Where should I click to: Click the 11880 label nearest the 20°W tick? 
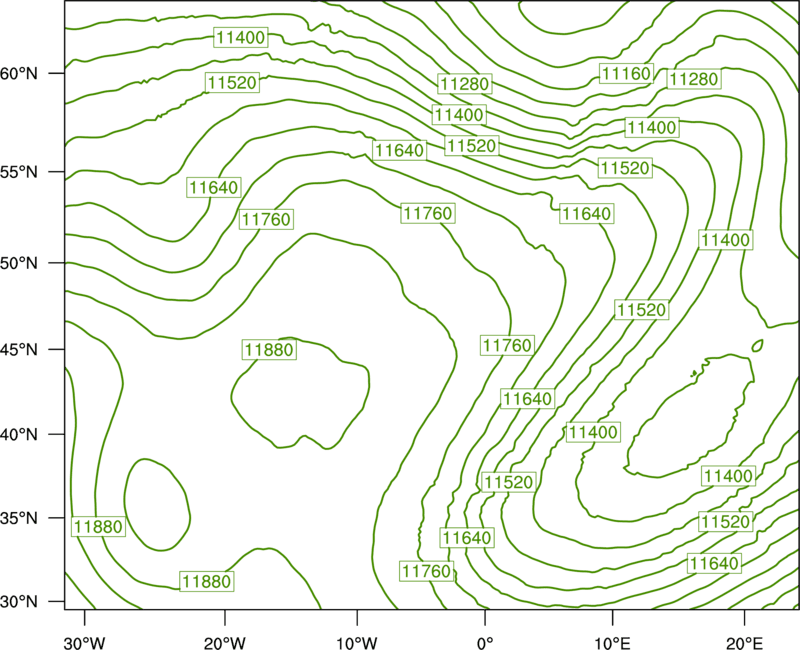207,581
